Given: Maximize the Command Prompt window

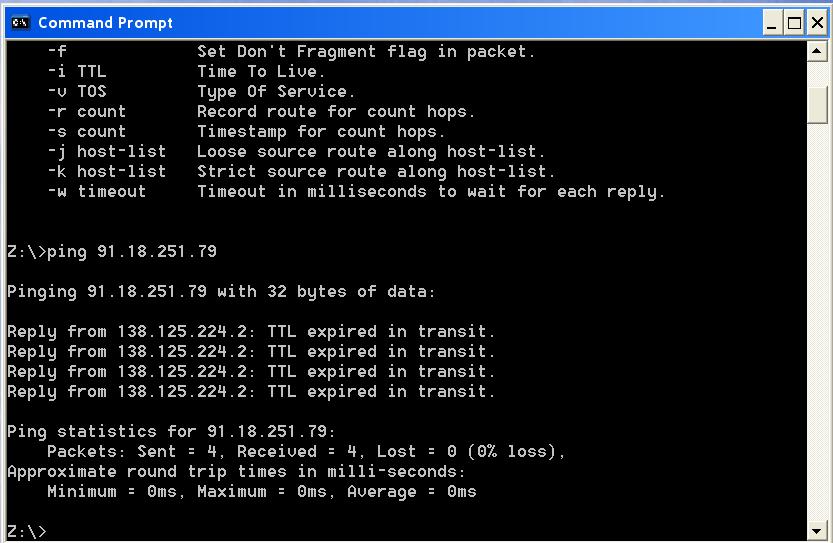Looking at the screenshot, I should point(795,23).
